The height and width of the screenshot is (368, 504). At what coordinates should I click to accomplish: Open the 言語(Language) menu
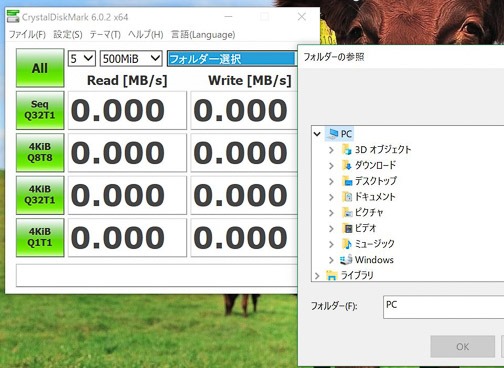click(203, 34)
